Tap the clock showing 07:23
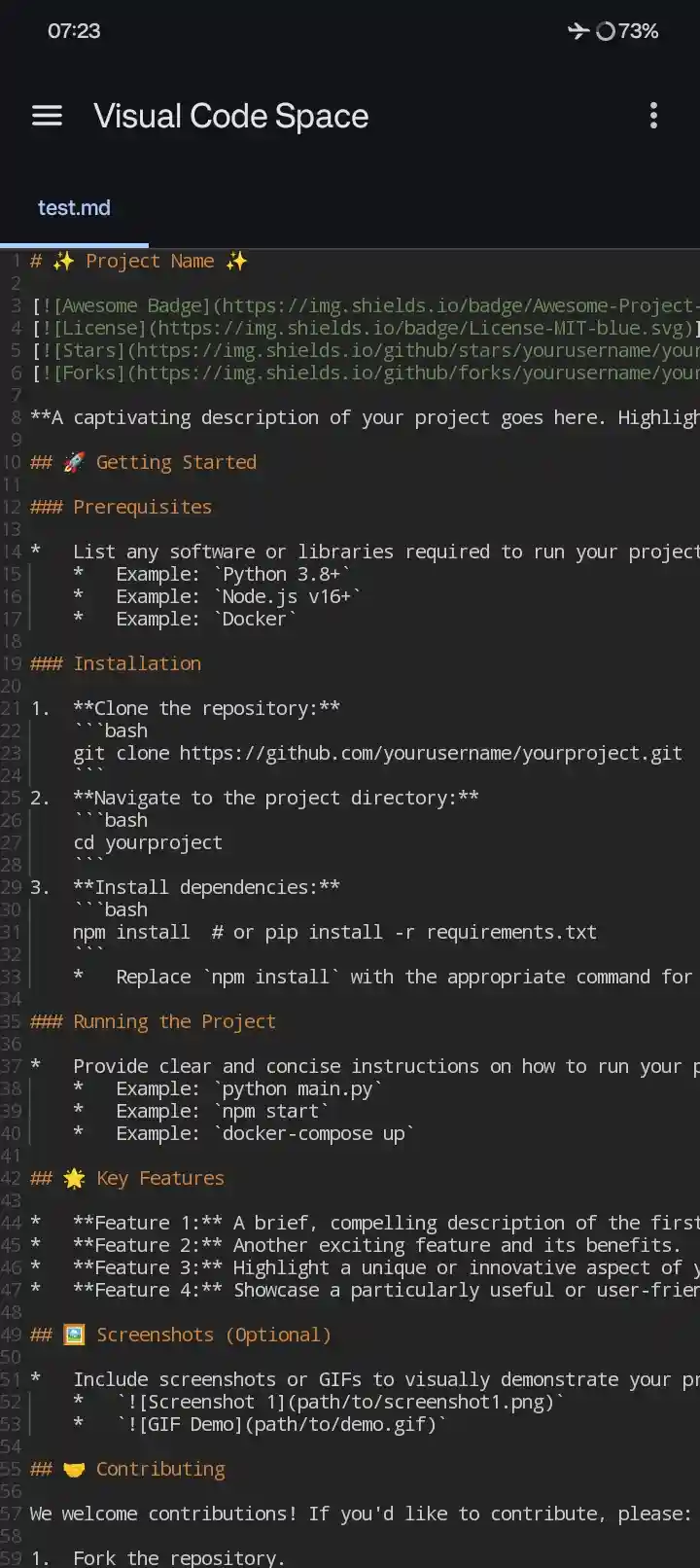The height and width of the screenshot is (1568, 700). (75, 30)
